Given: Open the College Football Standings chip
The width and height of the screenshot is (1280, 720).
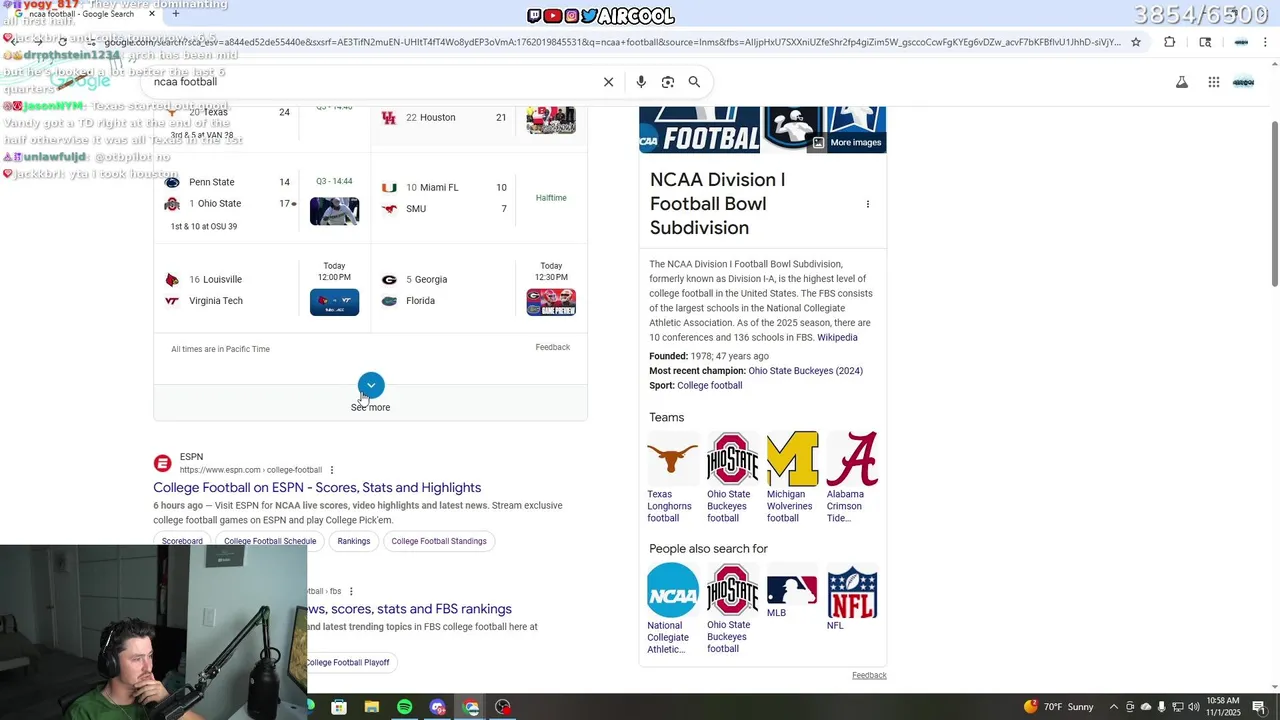Looking at the screenshot, I should coord(439,541).
